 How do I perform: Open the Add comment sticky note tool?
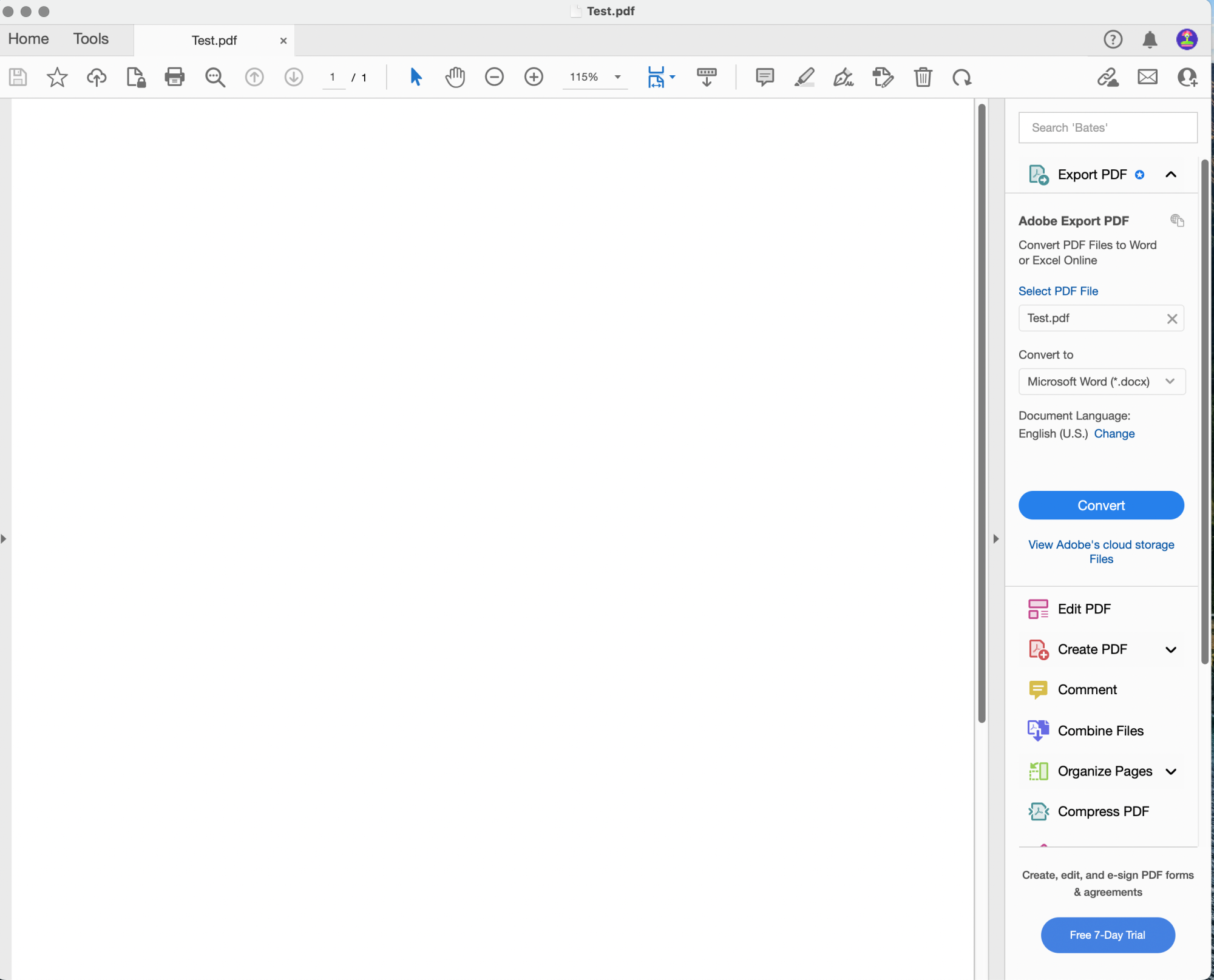pyautogui.click(x=764, y=77)
